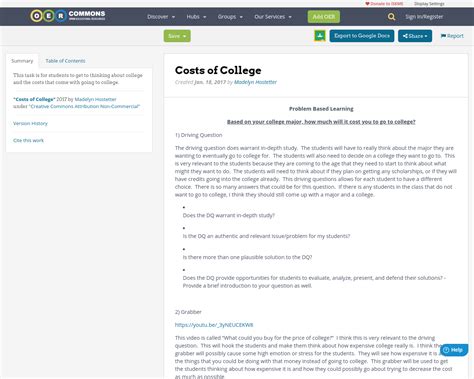Click Sign in/Register link
Screen dimensions: 474x379
pos(424,17)
